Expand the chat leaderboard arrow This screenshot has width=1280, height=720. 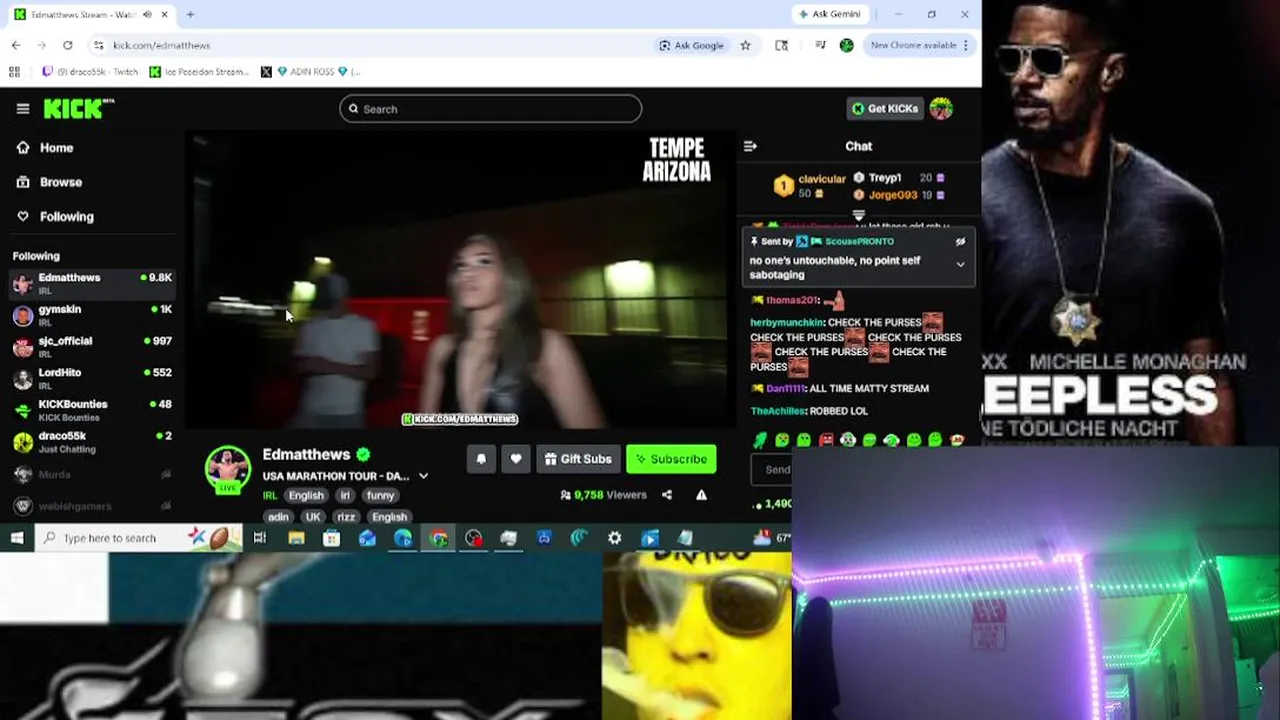859,214
